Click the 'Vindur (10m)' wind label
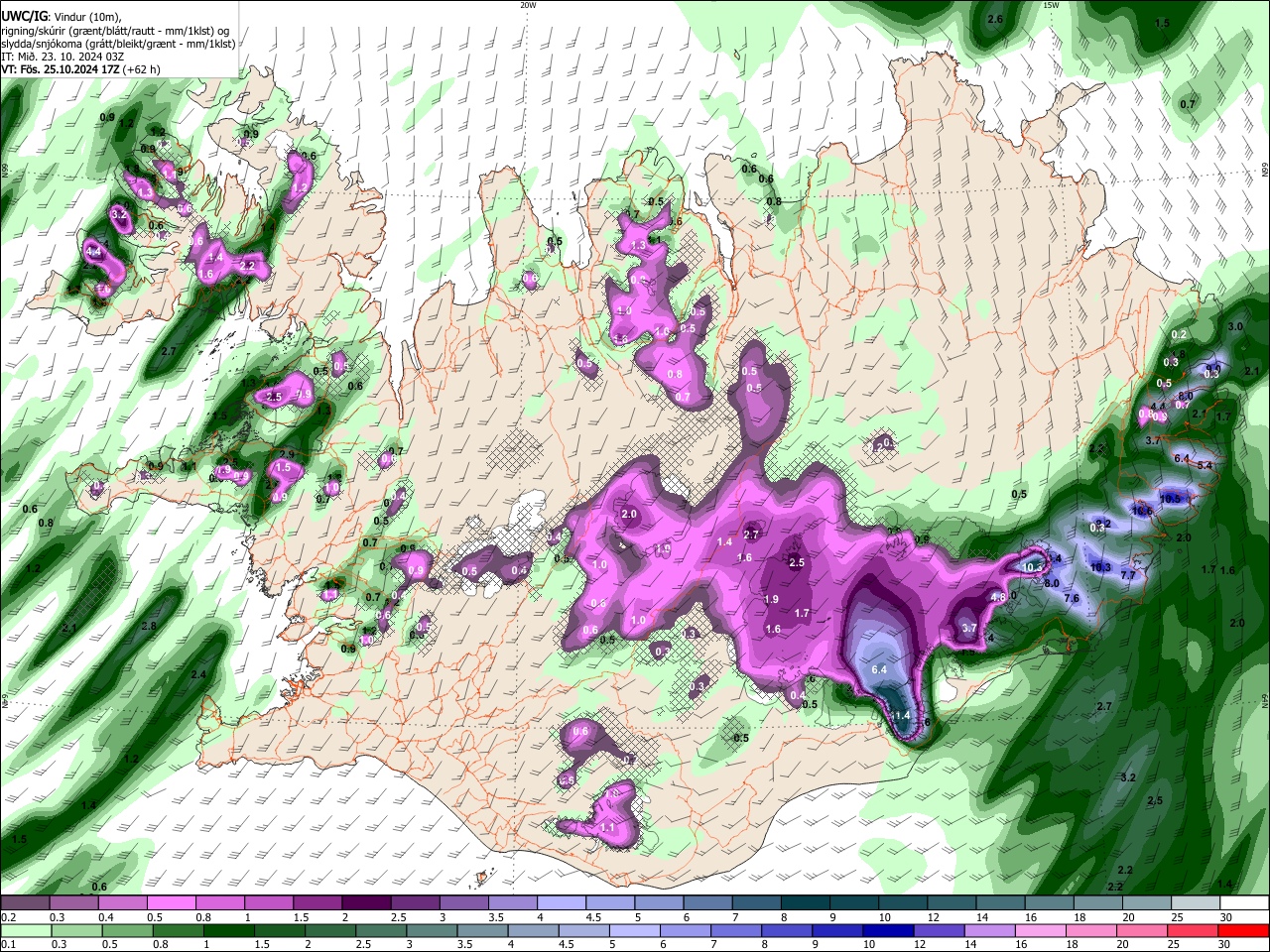Viewport: 1270px width, 952px height. pos(87,17)
